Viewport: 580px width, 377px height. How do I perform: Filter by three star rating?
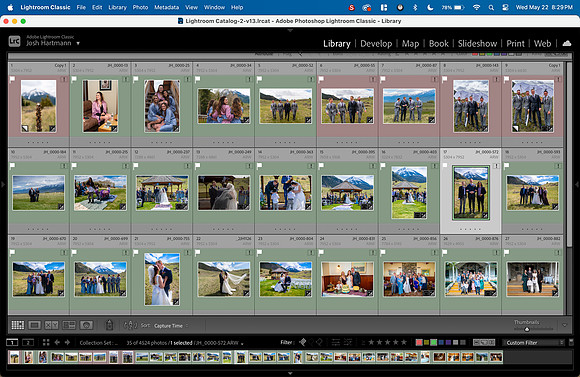pos(388,342)
